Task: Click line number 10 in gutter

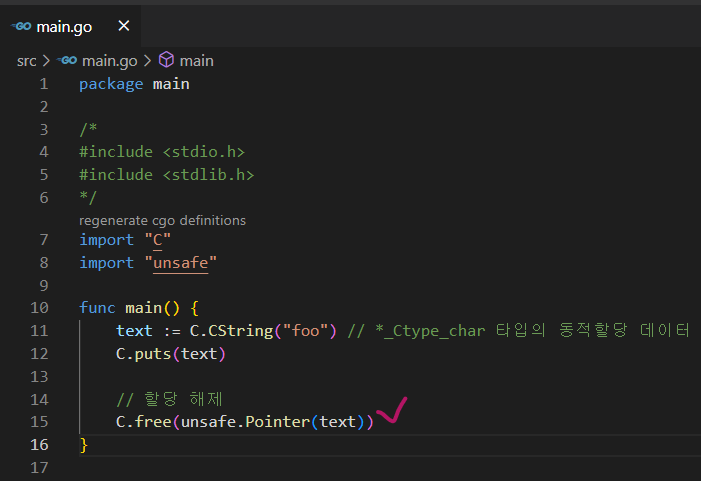Action: coord(39,307)
